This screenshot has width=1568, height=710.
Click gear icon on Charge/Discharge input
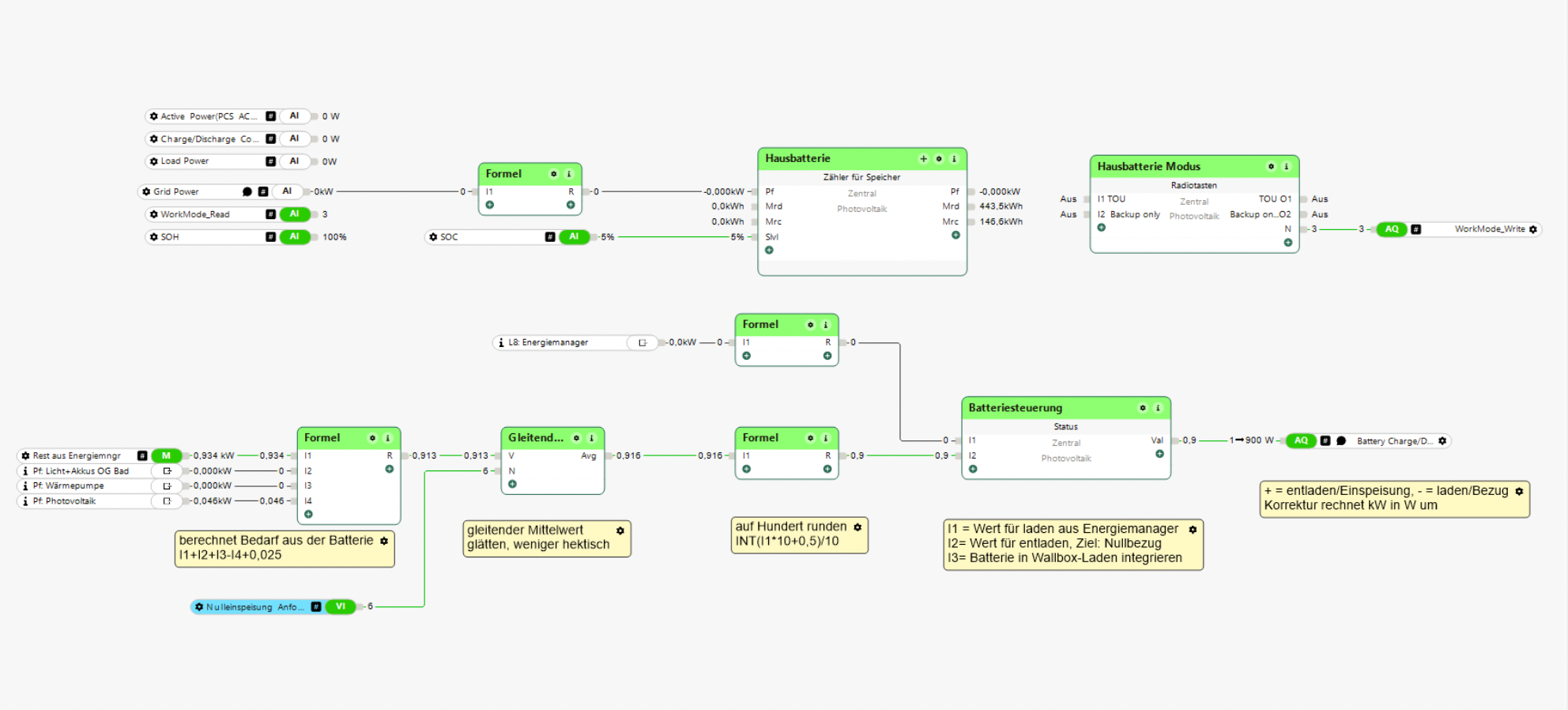click(154, 139)
